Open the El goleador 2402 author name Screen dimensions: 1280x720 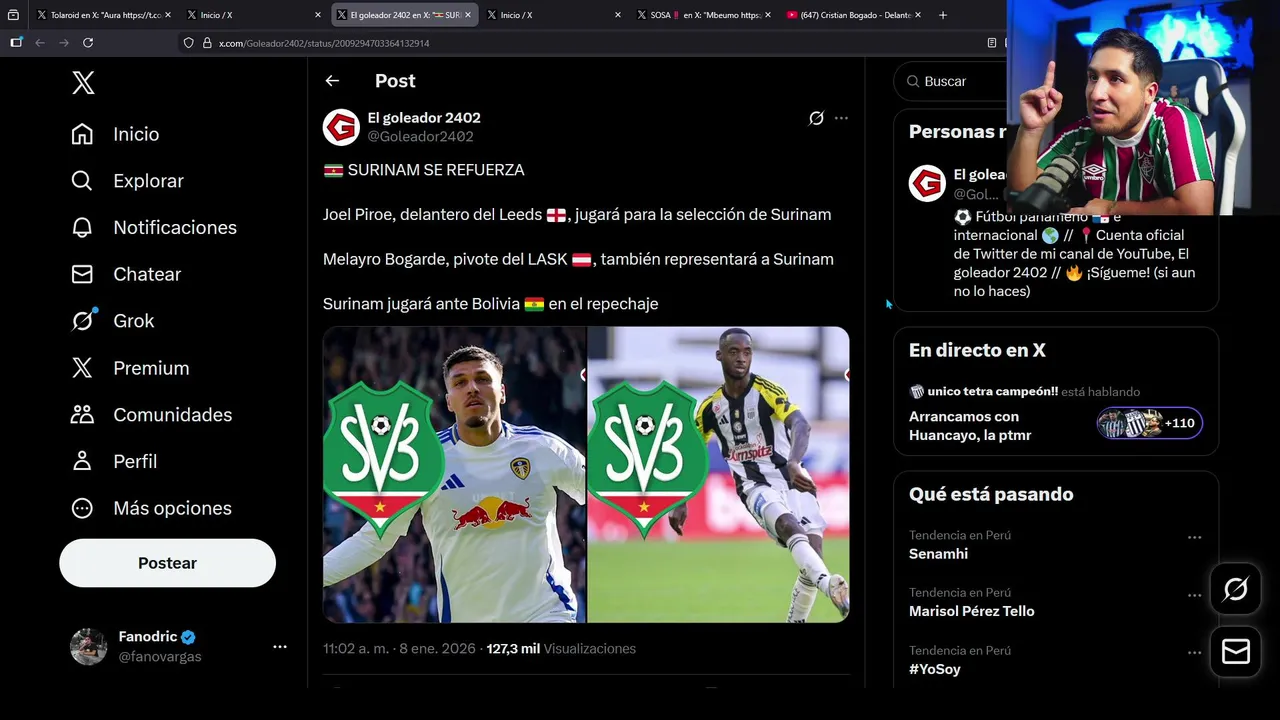tap(424, 117)
